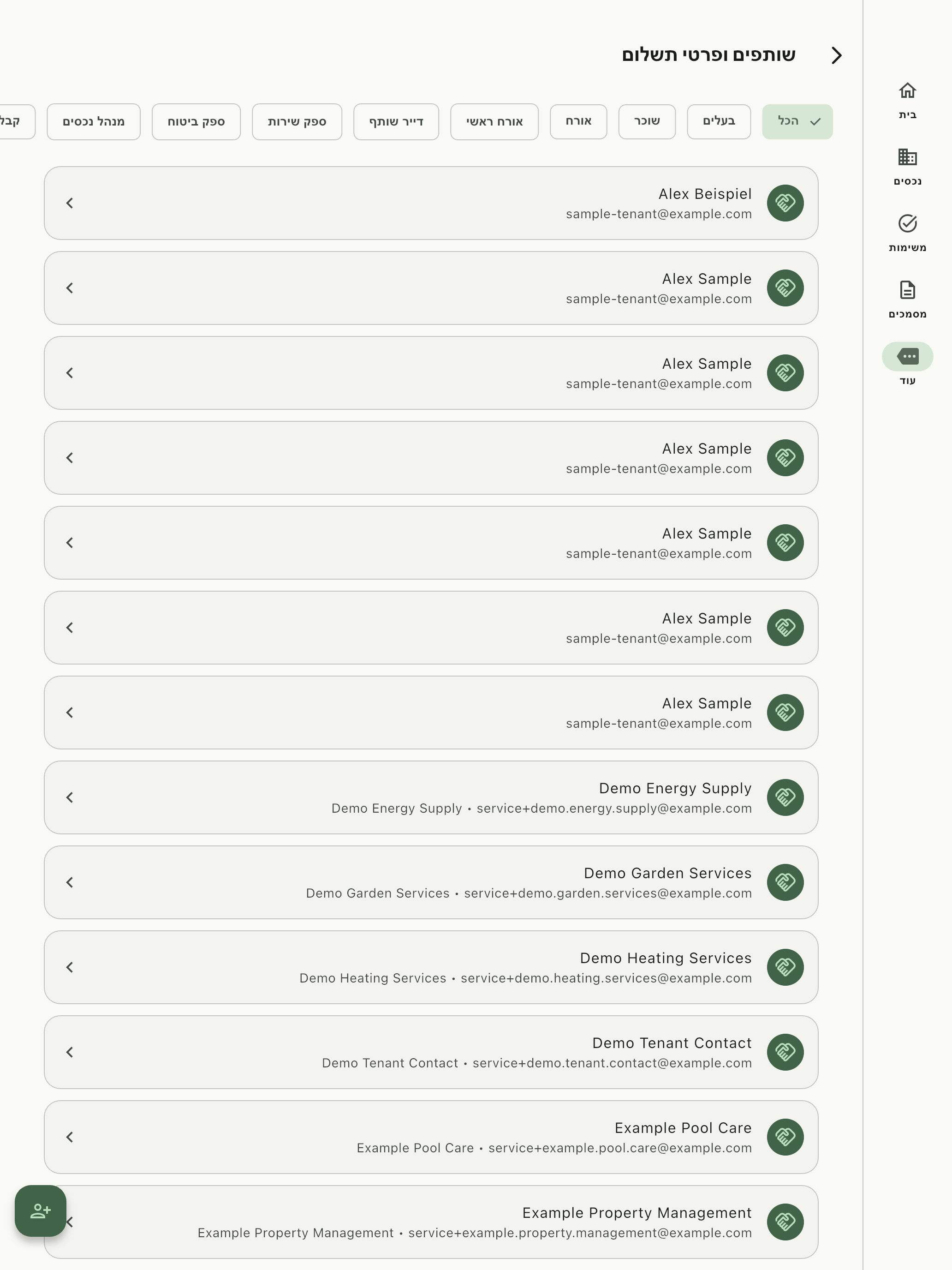Click the add partner floating button
The height and width of the screenshot is (1270, 952).
[40, 1211]
